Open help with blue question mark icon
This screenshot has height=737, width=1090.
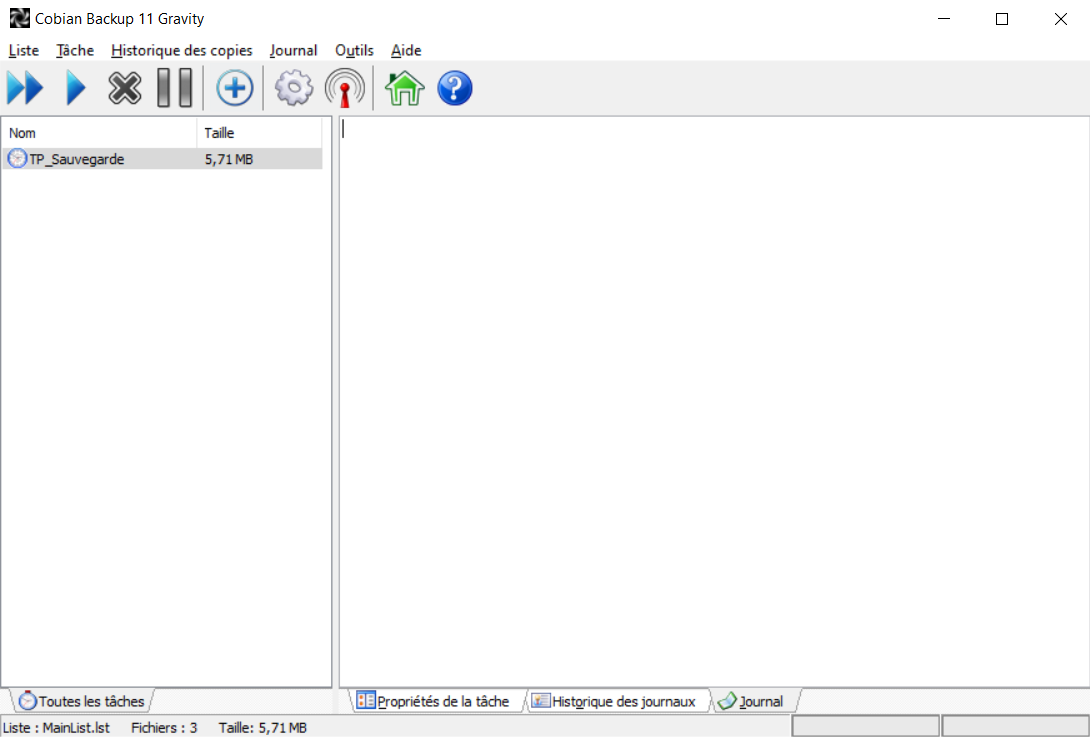pos(455,88)
